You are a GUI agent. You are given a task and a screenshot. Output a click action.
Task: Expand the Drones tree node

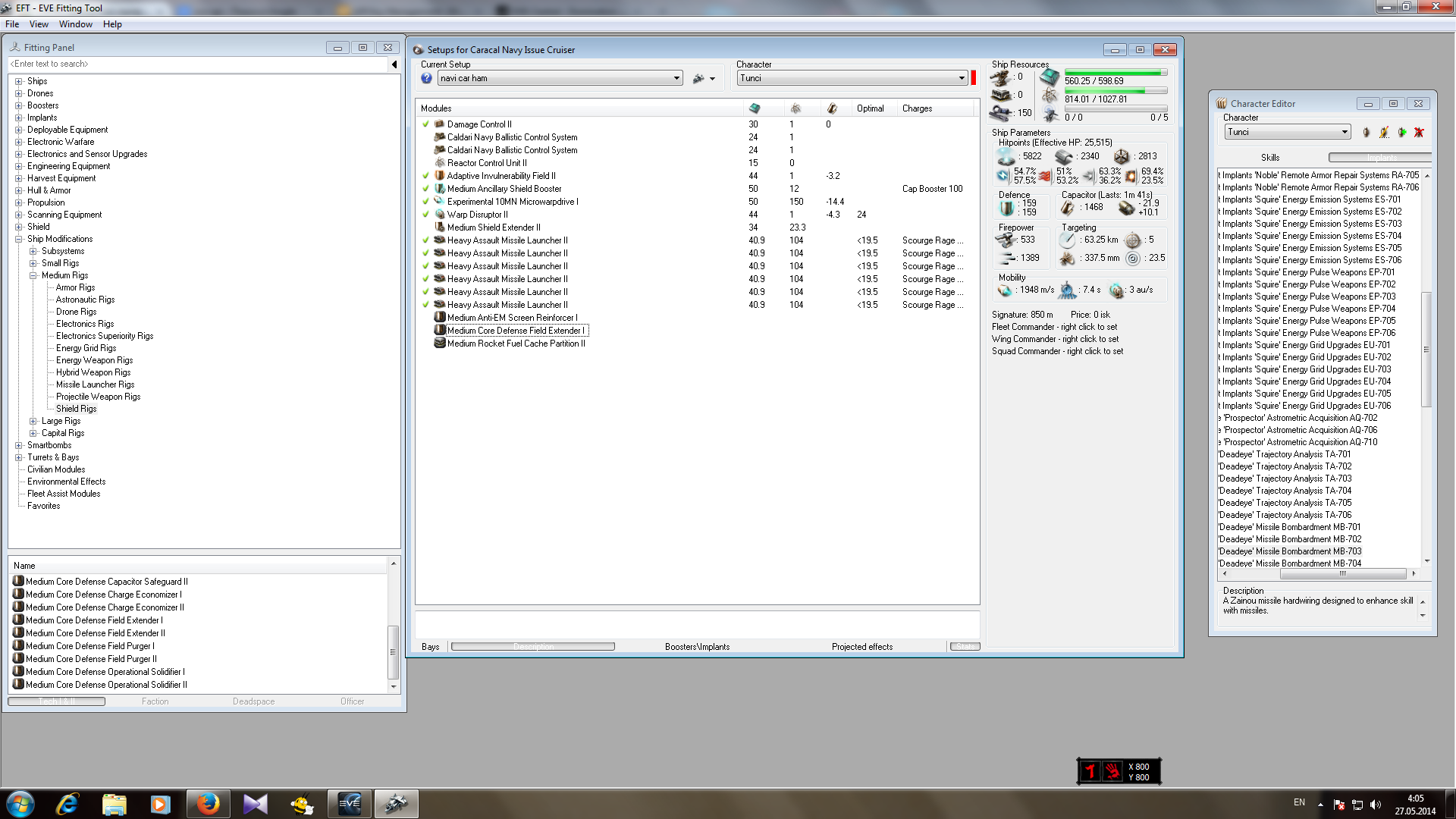(19, 93)
